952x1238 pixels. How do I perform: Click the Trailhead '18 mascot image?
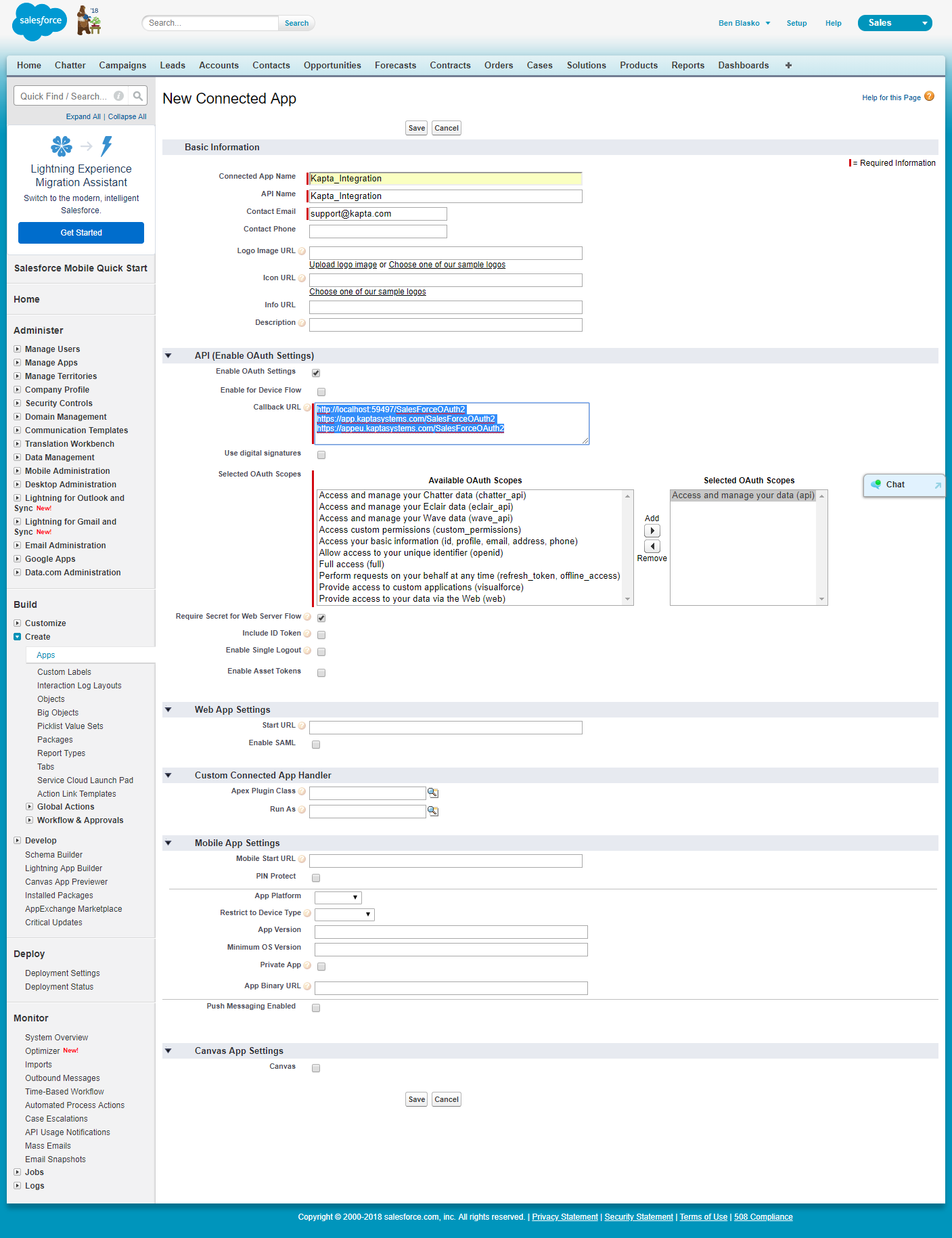pyautogui.click(x=88, y=20)
